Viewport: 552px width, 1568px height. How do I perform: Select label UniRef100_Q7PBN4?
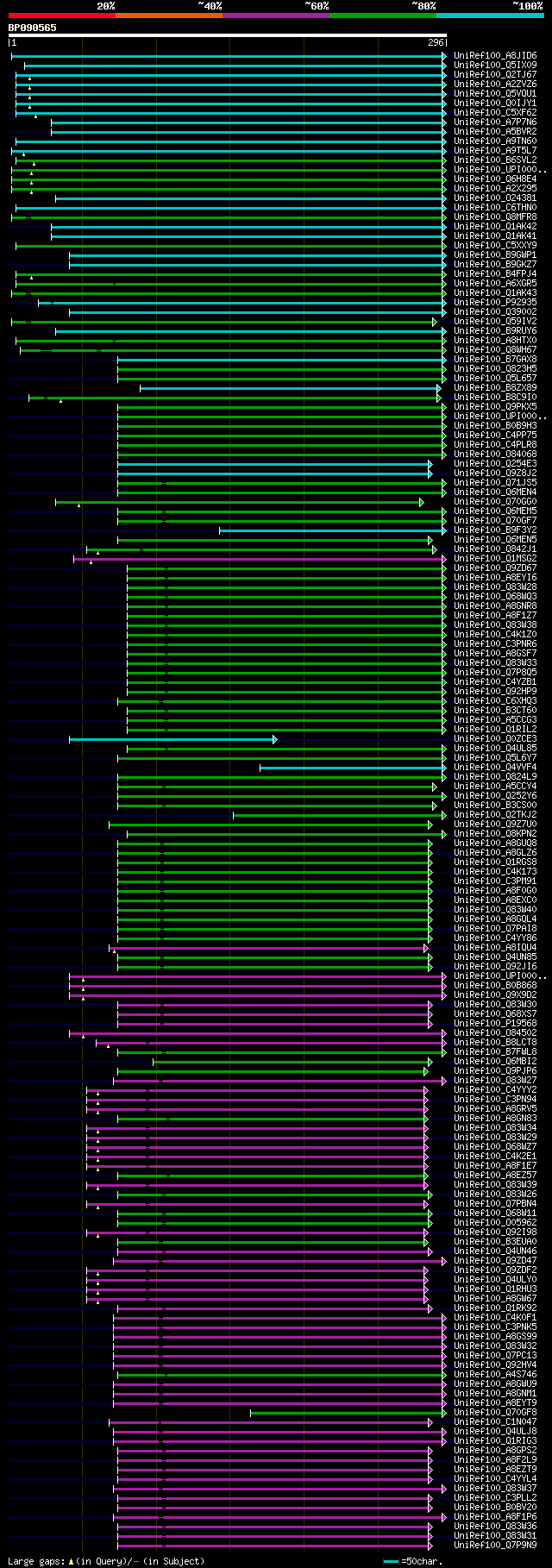click(495, 1204)
